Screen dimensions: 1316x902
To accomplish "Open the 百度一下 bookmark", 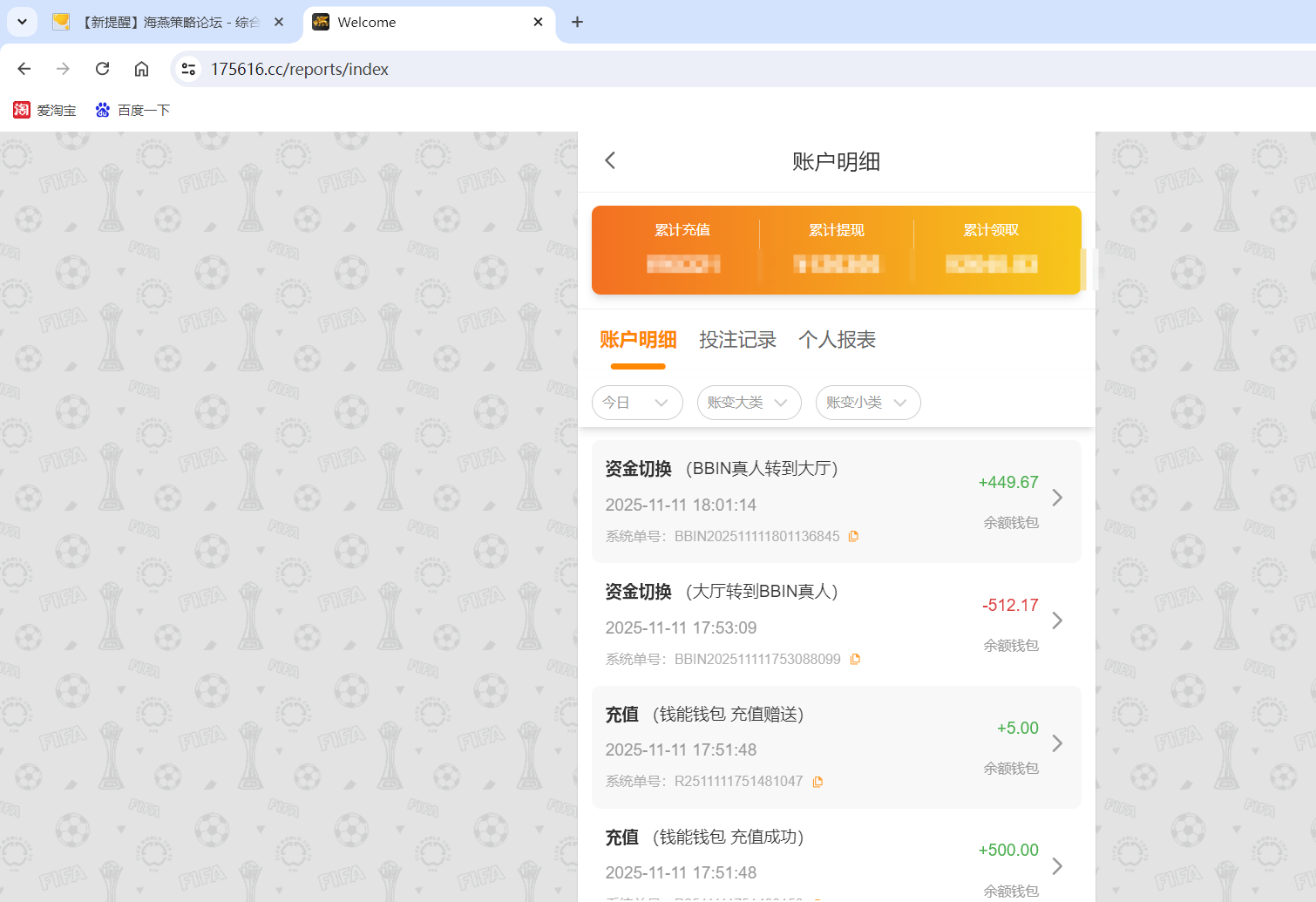I will 132,110.
